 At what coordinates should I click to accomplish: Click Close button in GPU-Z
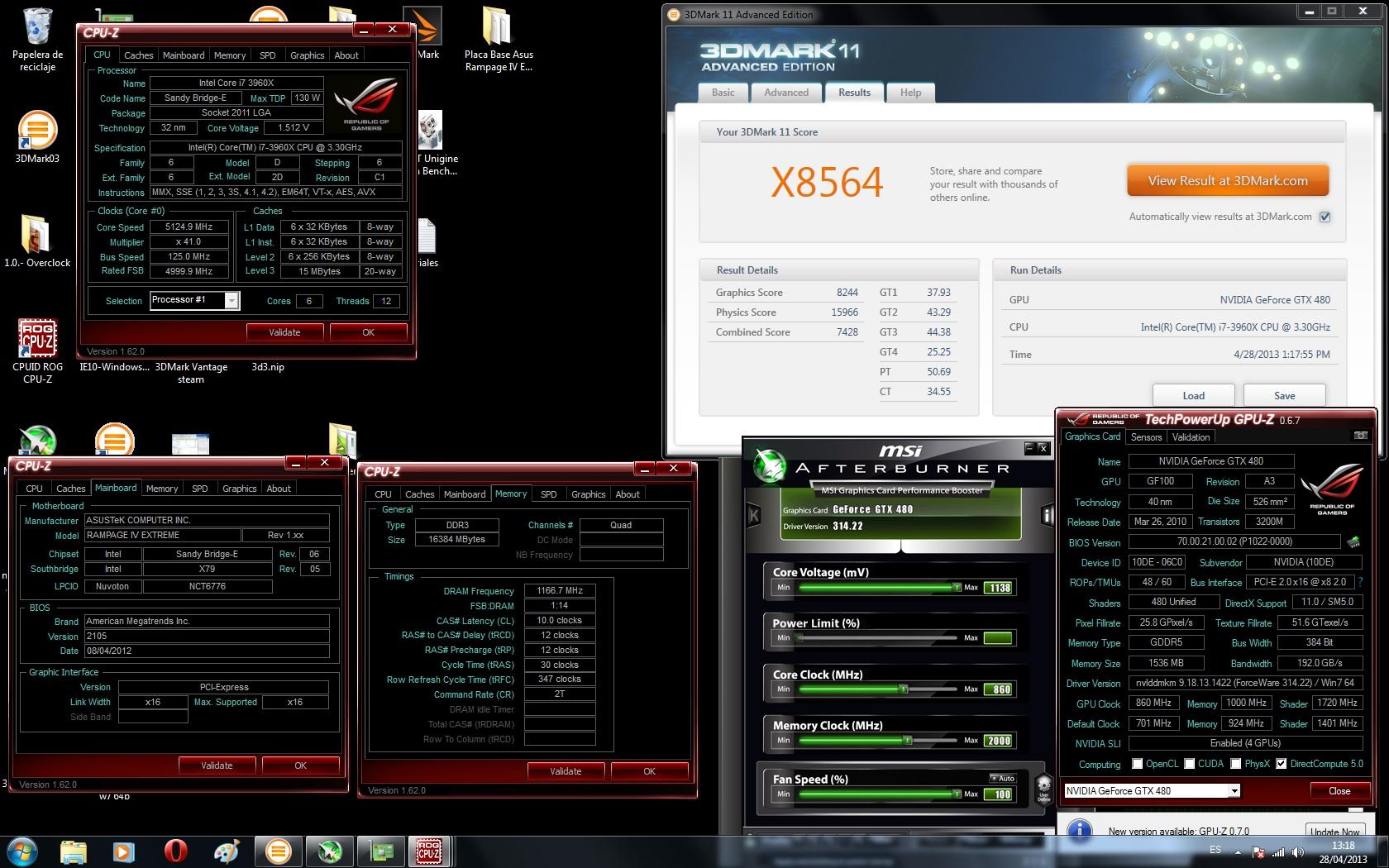tap(1339, 791)
